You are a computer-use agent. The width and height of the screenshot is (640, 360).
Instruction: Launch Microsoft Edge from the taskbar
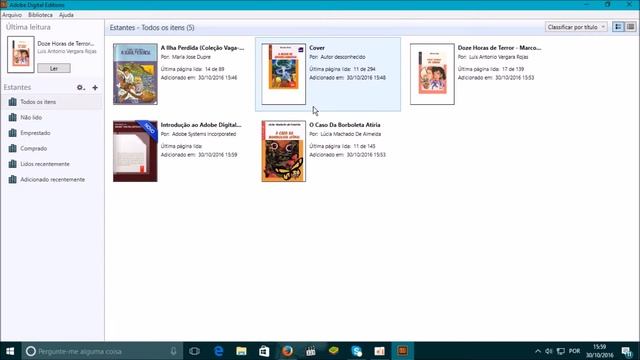click(218, 351)
